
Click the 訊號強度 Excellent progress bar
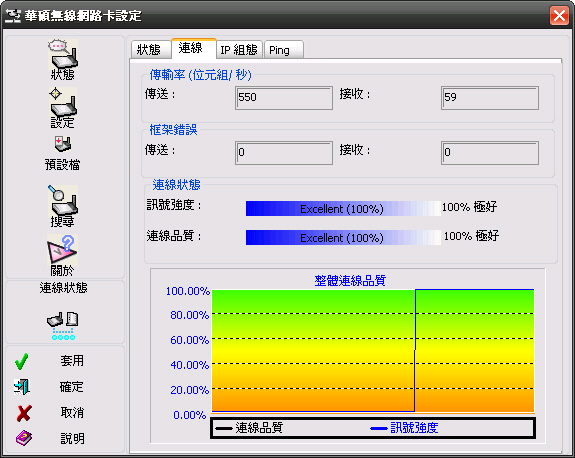[343, 208]
